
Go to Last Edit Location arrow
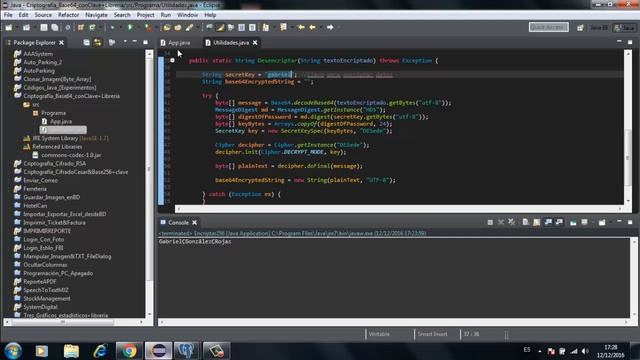pyautogui.click(x=301, y=27)
